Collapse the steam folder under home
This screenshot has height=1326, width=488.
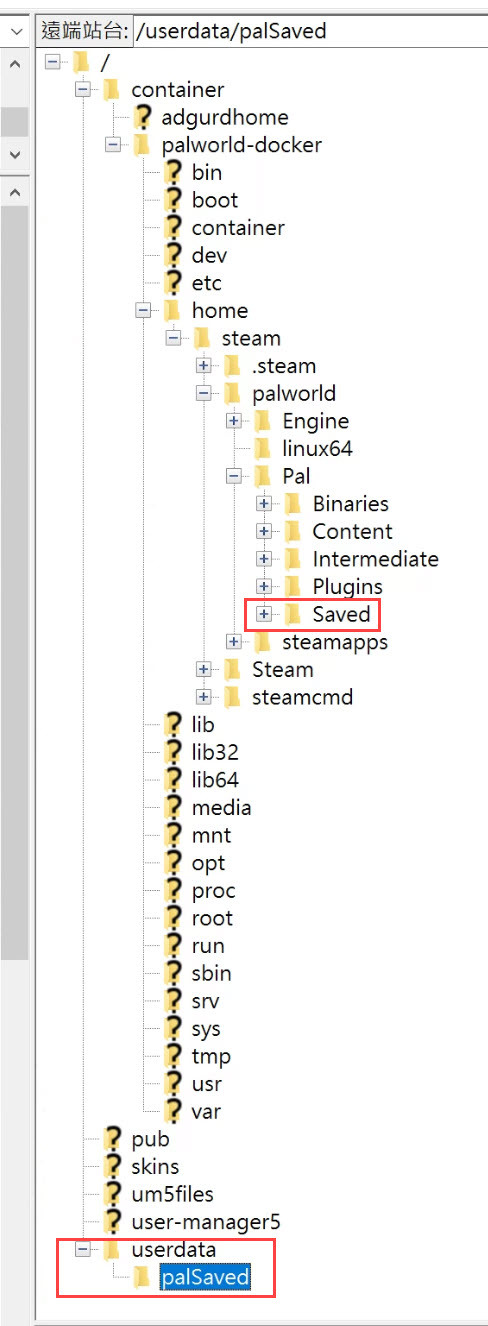pos(173,338)
